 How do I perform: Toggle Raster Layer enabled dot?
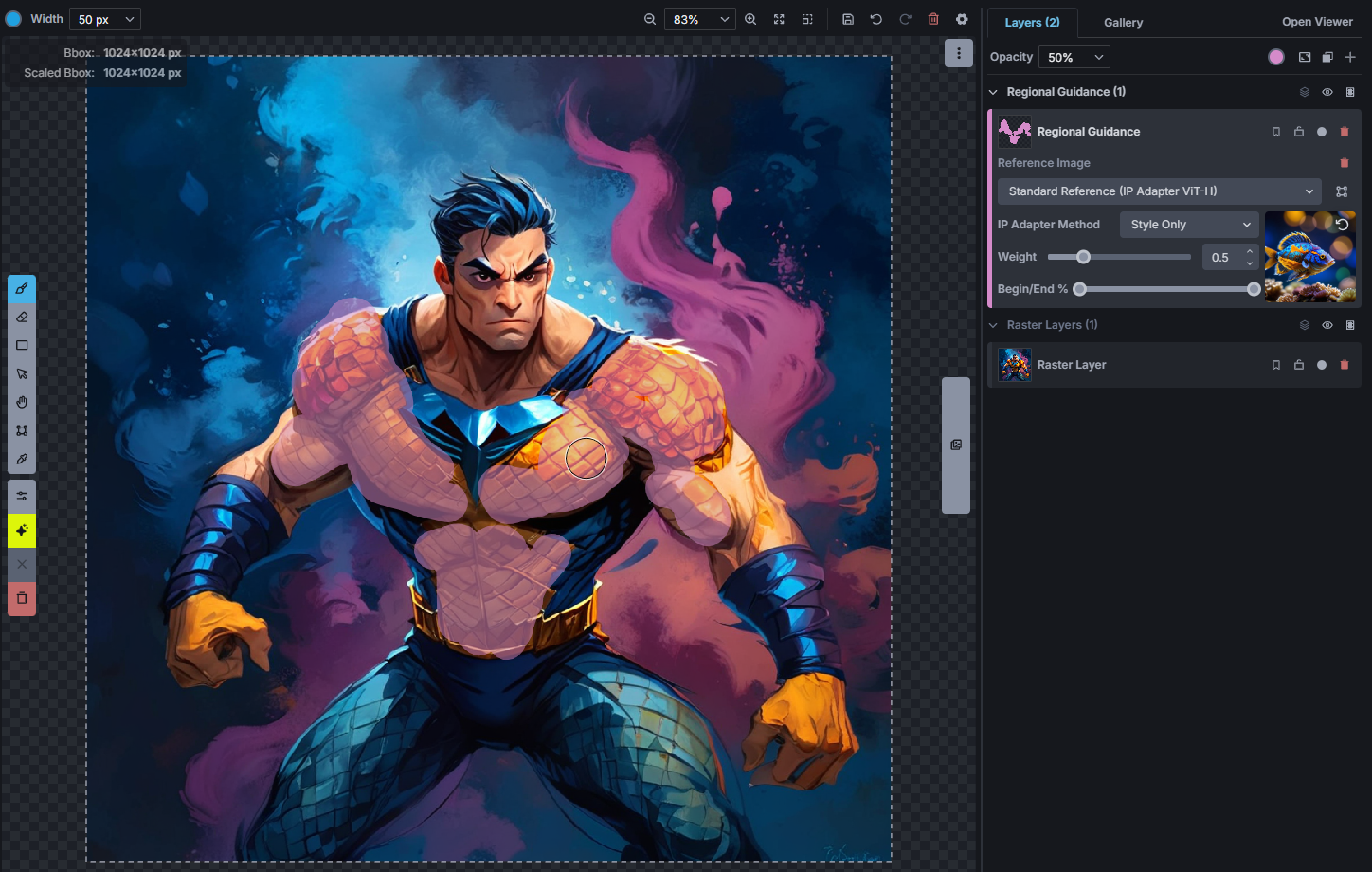(1322, 365)
